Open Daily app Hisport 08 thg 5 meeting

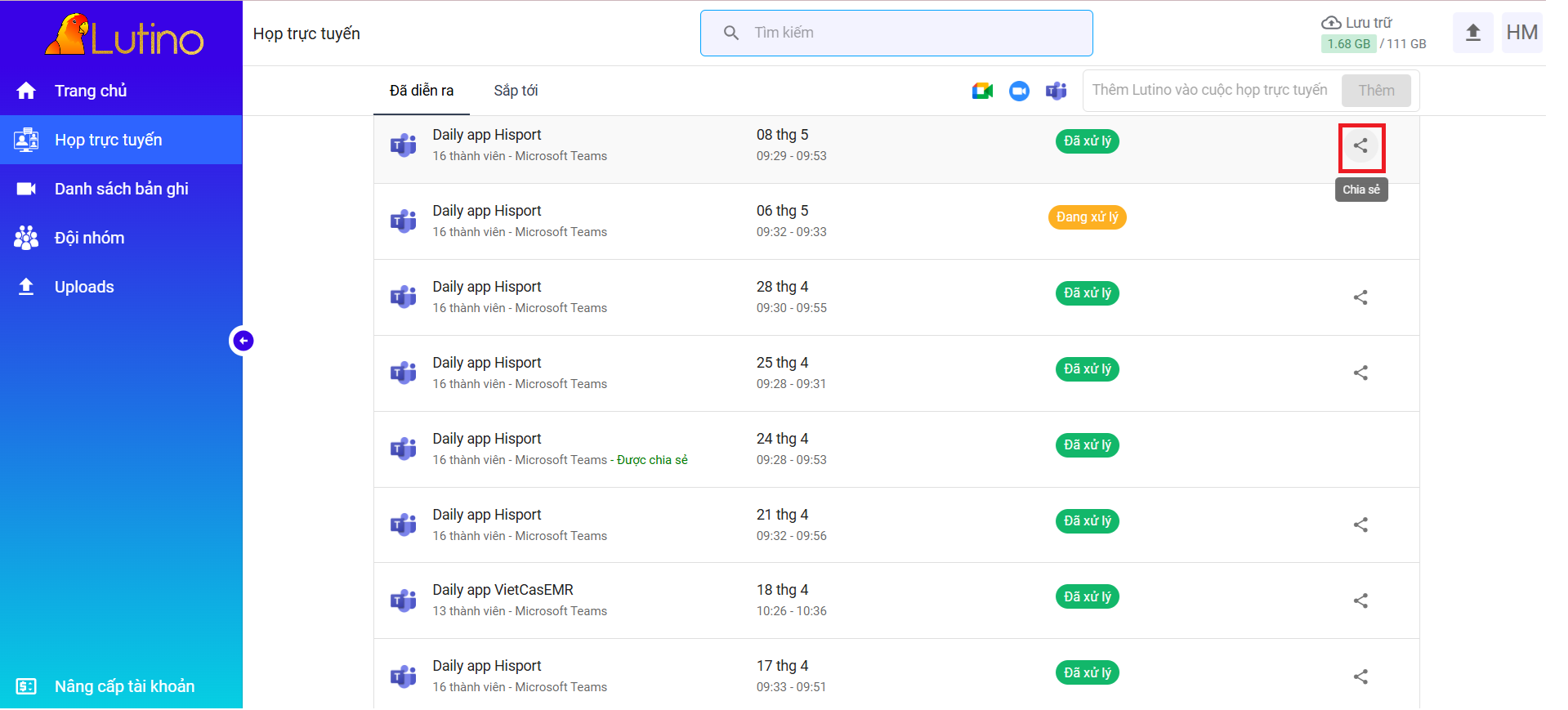coord(487,135)
